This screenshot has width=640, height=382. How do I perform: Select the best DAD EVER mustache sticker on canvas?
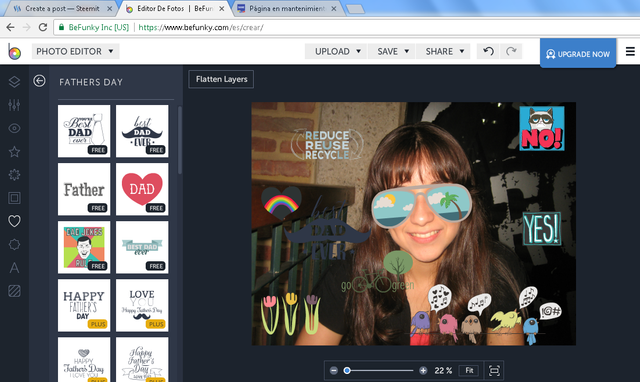327,230
